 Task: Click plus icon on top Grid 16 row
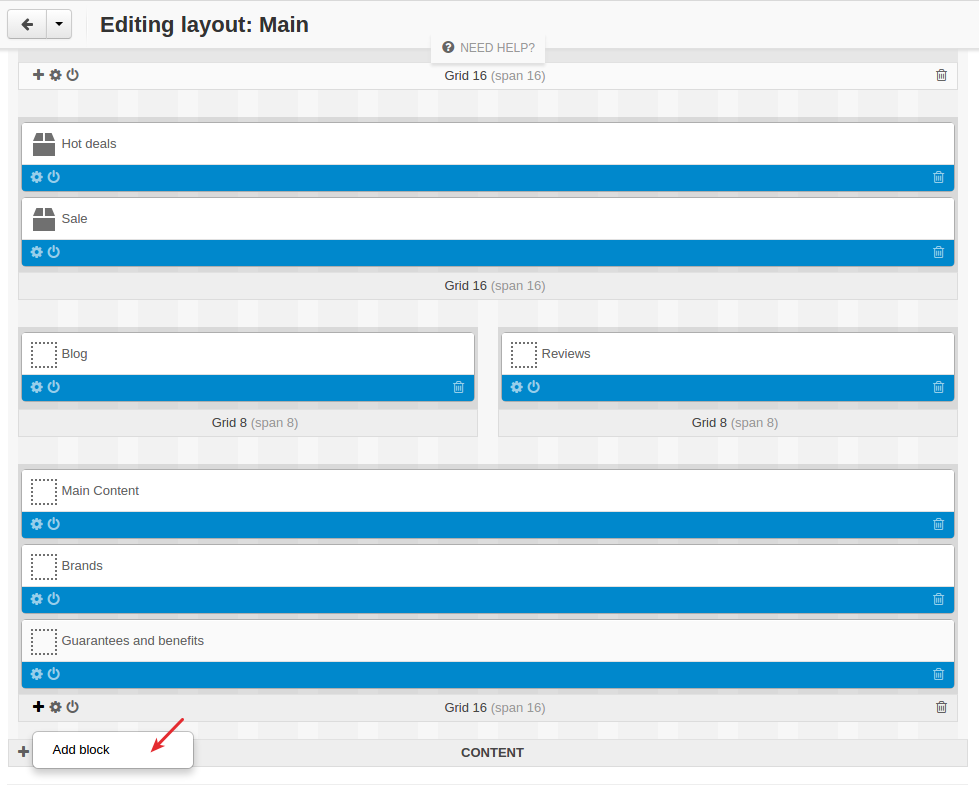[38, 75]
